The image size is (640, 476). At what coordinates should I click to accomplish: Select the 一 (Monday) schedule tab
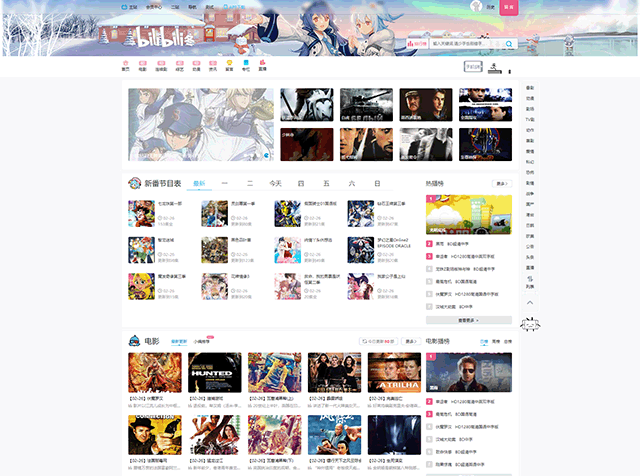coord(224,183)
